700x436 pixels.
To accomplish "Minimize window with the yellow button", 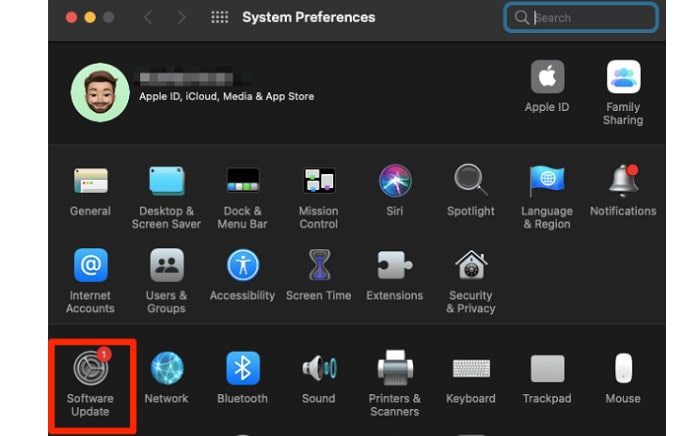I will click(90, 17).
